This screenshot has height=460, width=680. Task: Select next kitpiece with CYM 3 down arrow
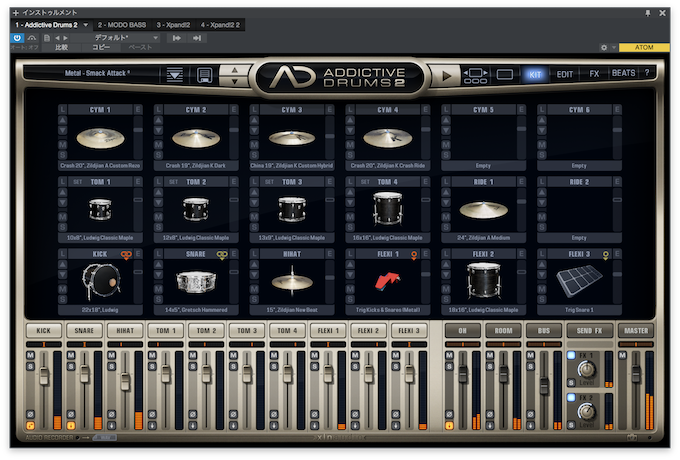tap(254, 130)
